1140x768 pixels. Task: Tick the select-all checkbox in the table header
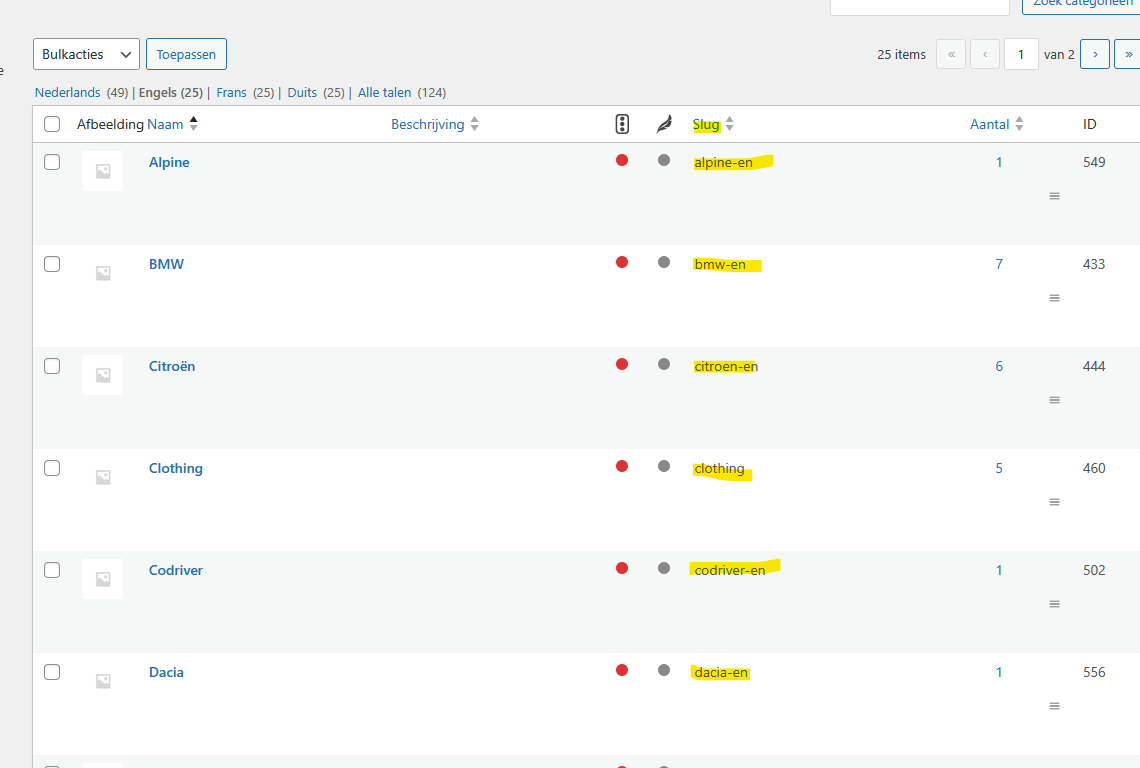(52, 124)
